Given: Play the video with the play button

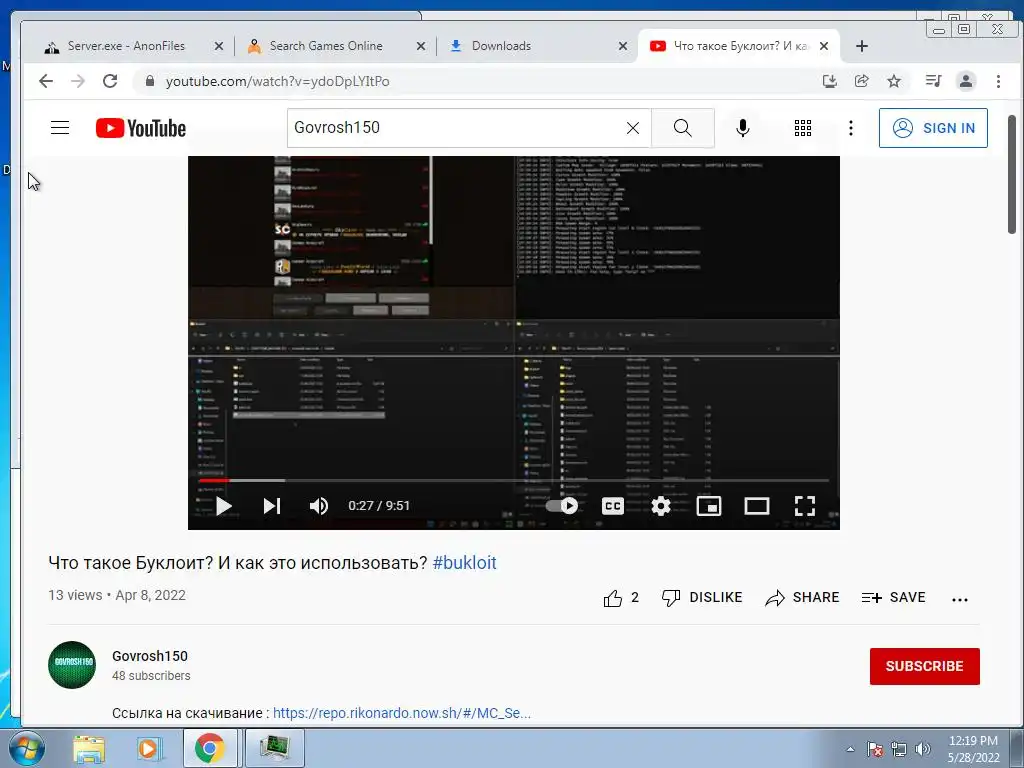Looking at the screenshot, I should pyautogui.click(x=223, y=506).
